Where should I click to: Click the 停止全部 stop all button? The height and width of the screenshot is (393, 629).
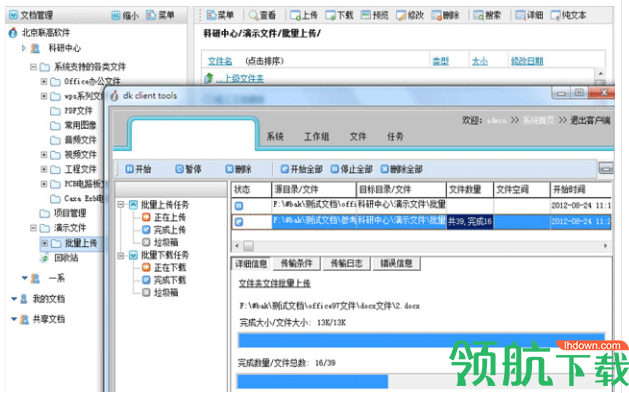coord(351,169)
